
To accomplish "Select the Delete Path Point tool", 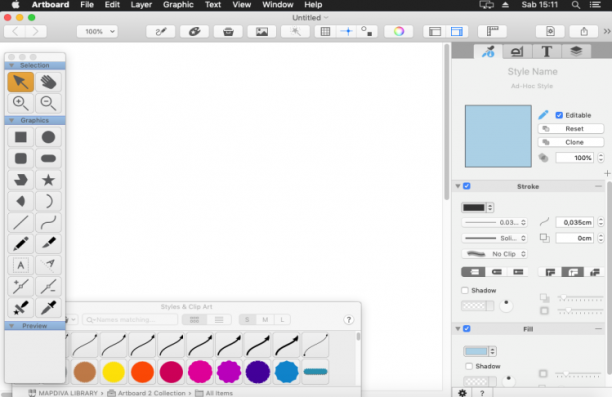I will pos(48,287).
